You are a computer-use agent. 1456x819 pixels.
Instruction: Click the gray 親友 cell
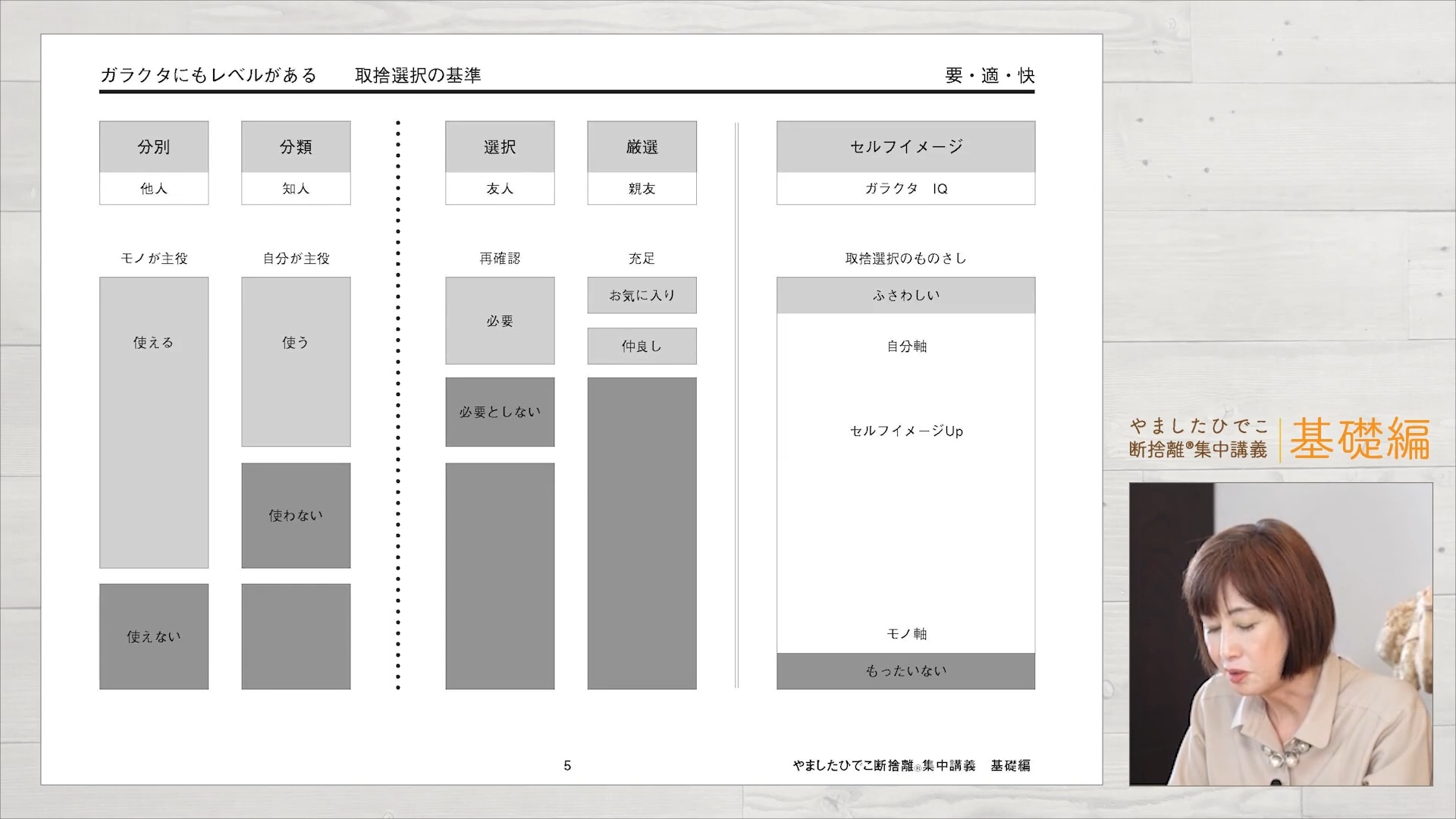click(641, 189)
